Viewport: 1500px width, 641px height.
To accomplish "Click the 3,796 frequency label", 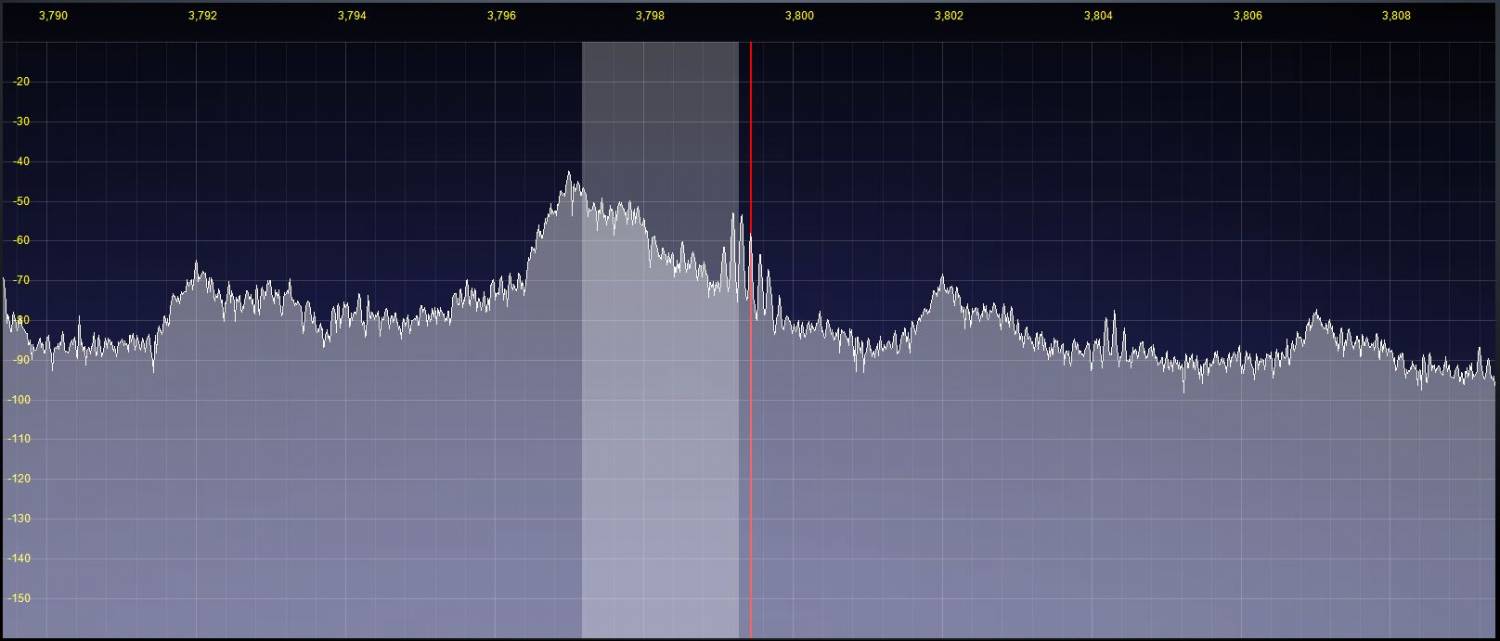I will 502,16.
